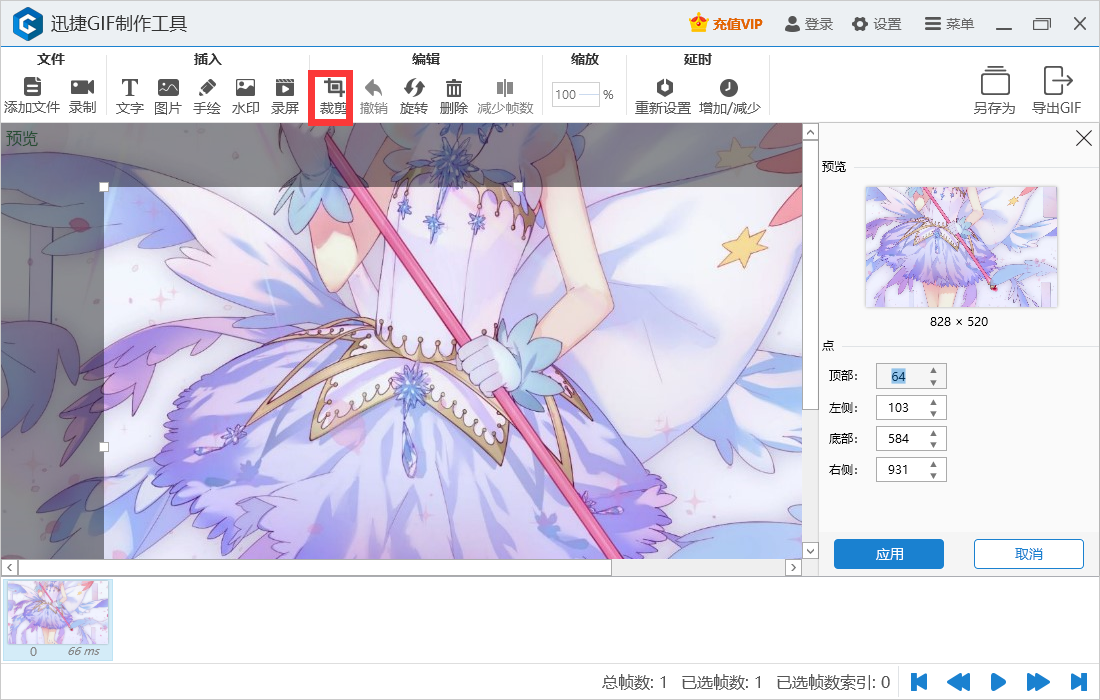This screenshot has height=700, width=1100.
Task: Go to the previous frame
Action: 958,682
